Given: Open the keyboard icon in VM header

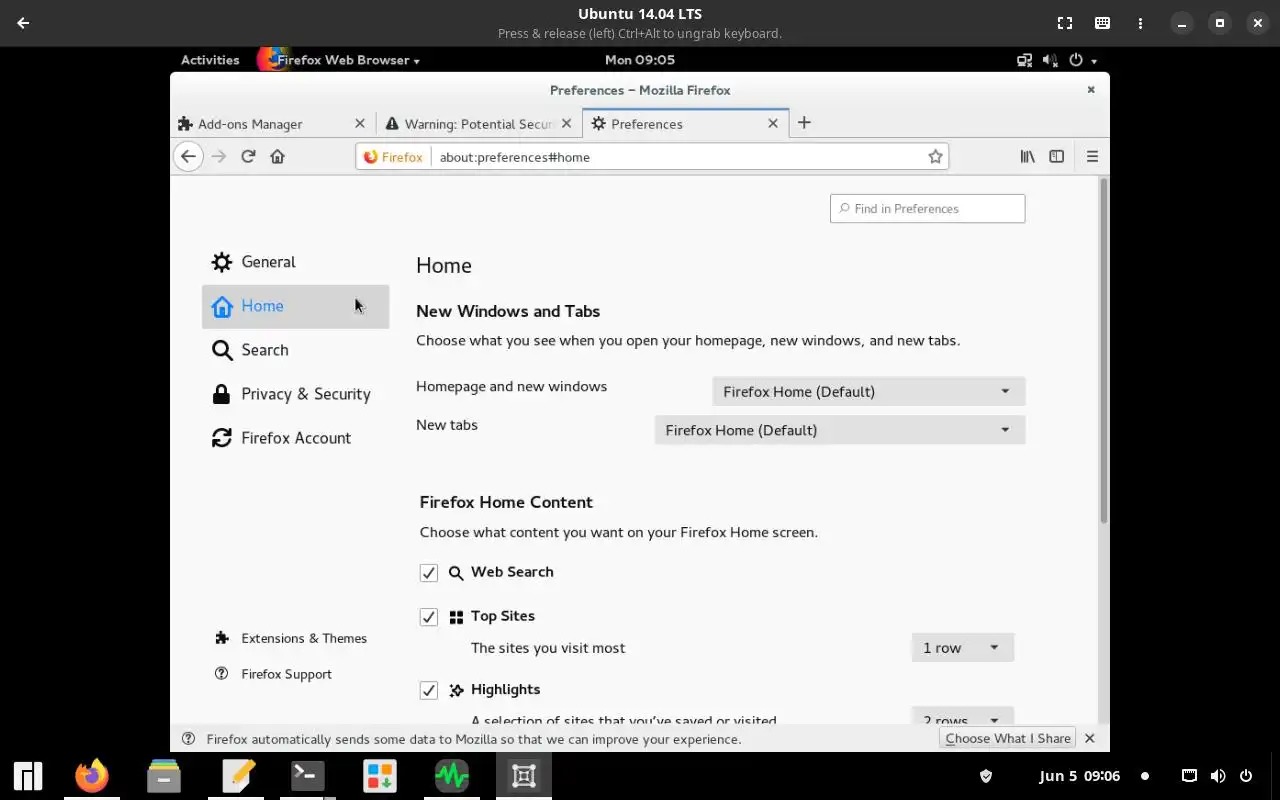Looking at the screenshot, I should click(1102, 23).
